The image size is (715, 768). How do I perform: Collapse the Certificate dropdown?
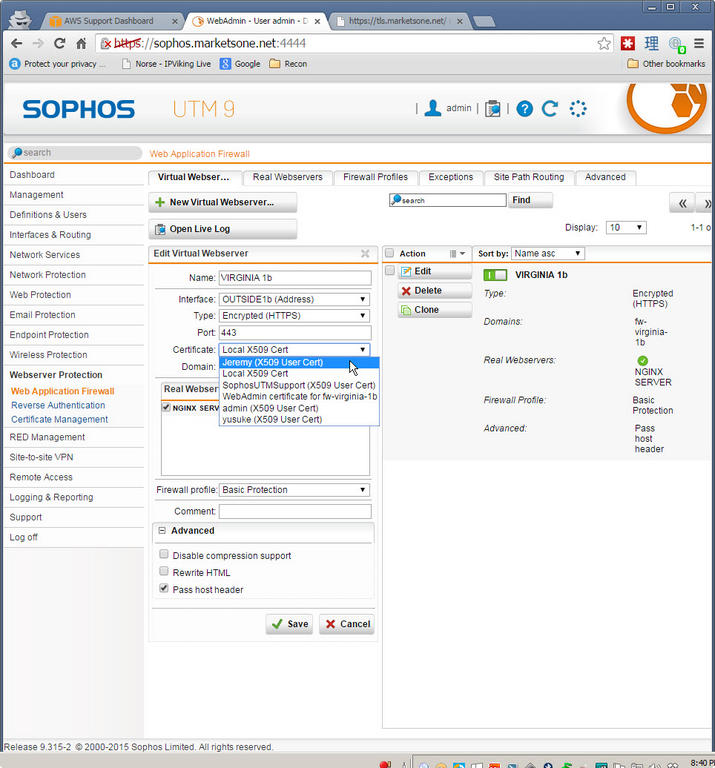coord(294,350)
